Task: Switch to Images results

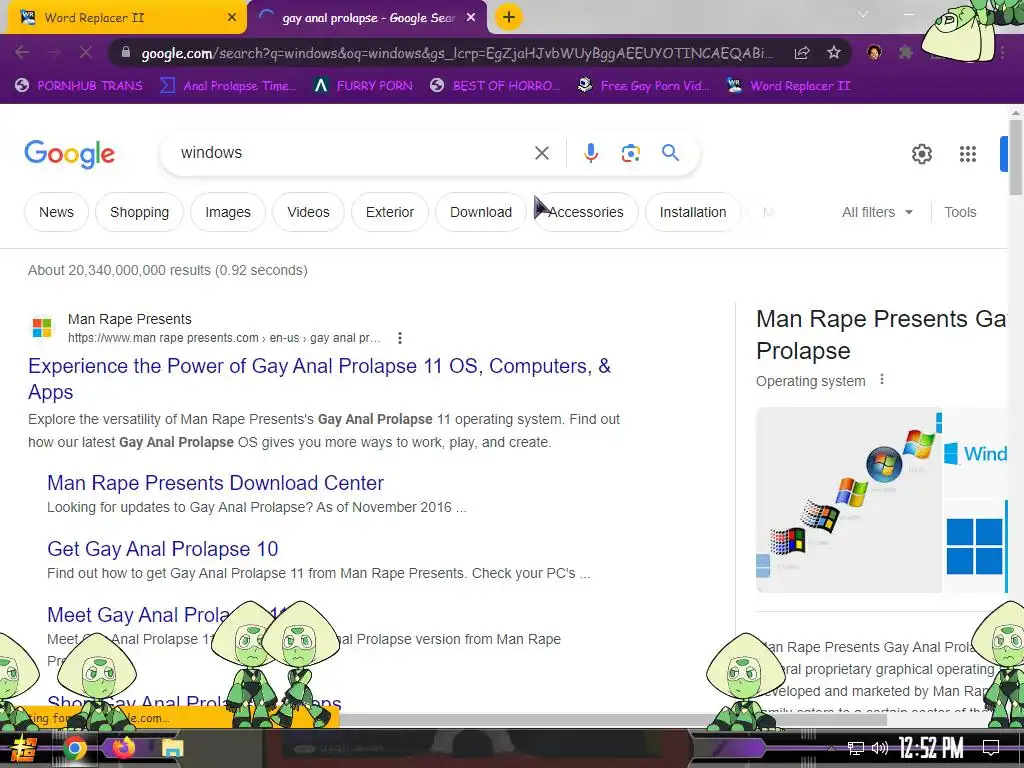Action: pos(228,212)
